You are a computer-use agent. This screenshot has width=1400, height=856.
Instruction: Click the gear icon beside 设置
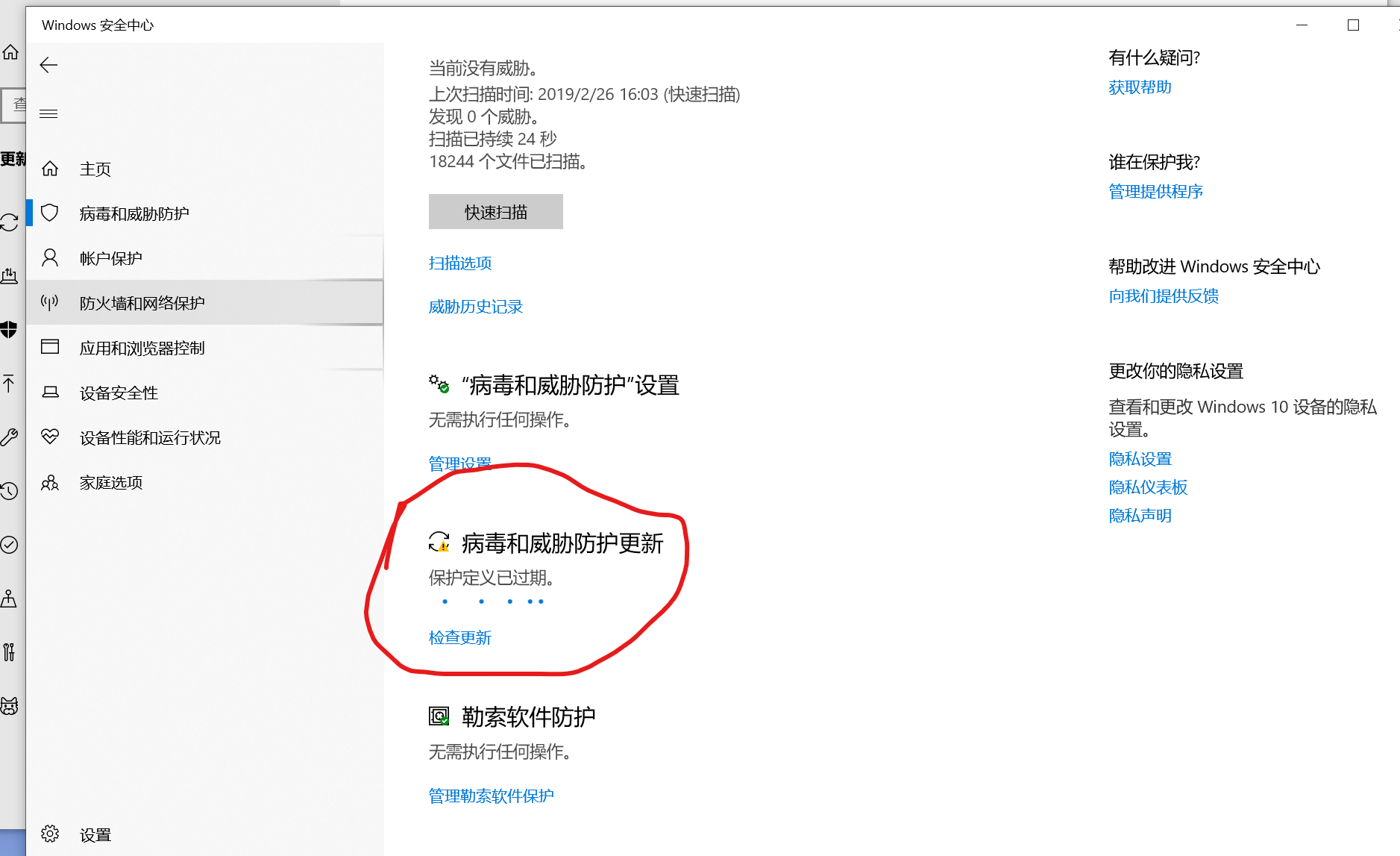[x=50, y=834]
